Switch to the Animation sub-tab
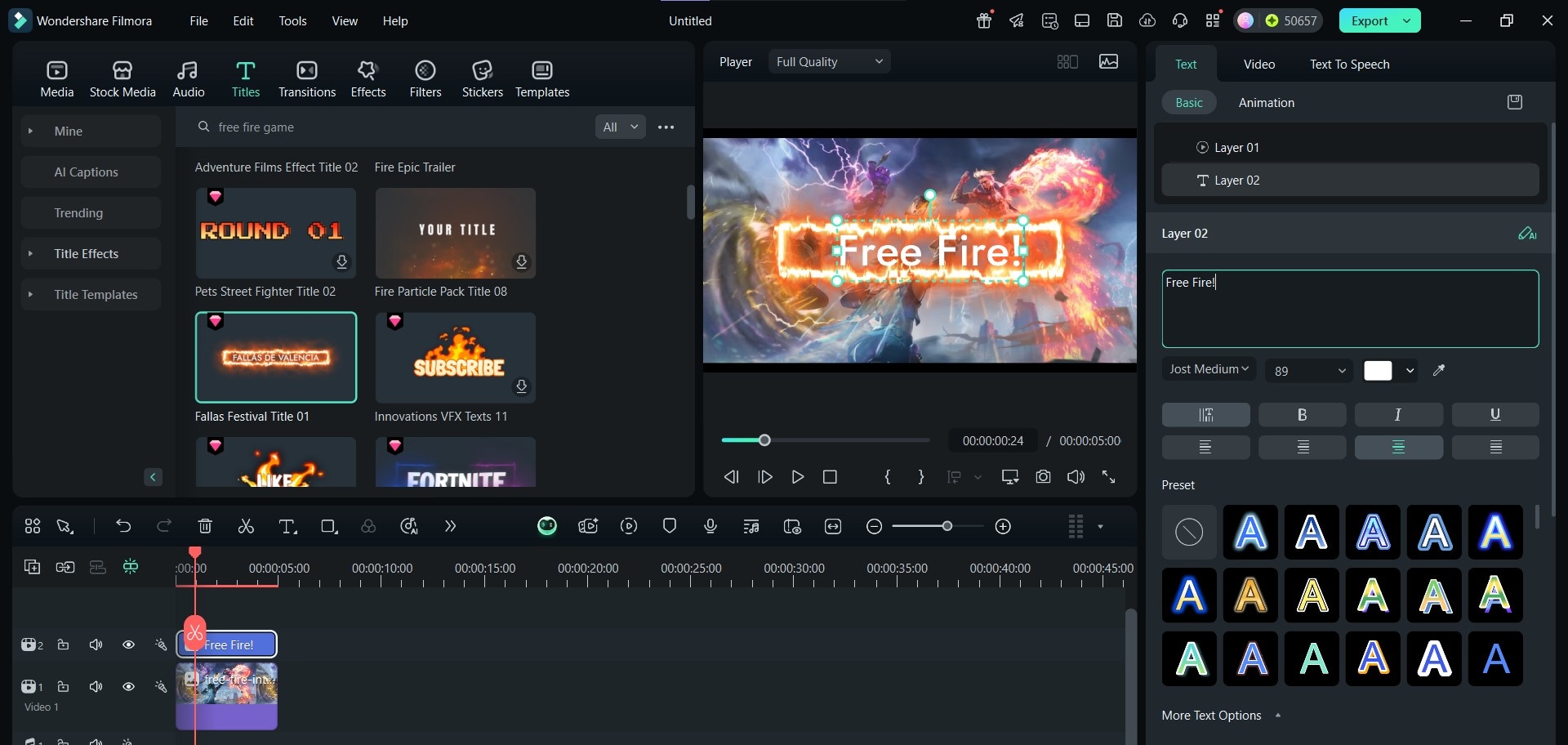1568x745 pixels. click(1266, 103)
